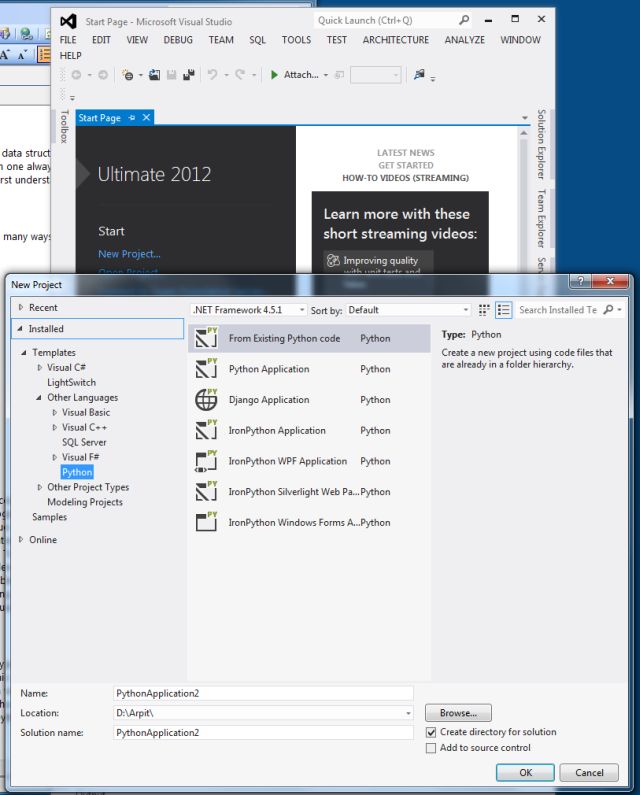Open the Attach button dropdown arrow
The width and height of the screenshot is (640, 795).
coord(326,75)
